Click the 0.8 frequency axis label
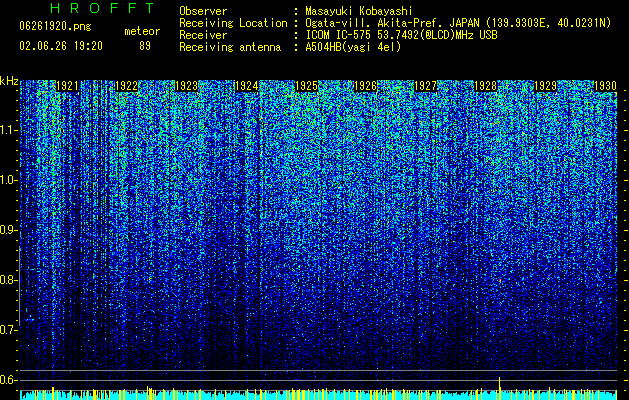This screenshot has width=629, height=400. coord(9,280)
